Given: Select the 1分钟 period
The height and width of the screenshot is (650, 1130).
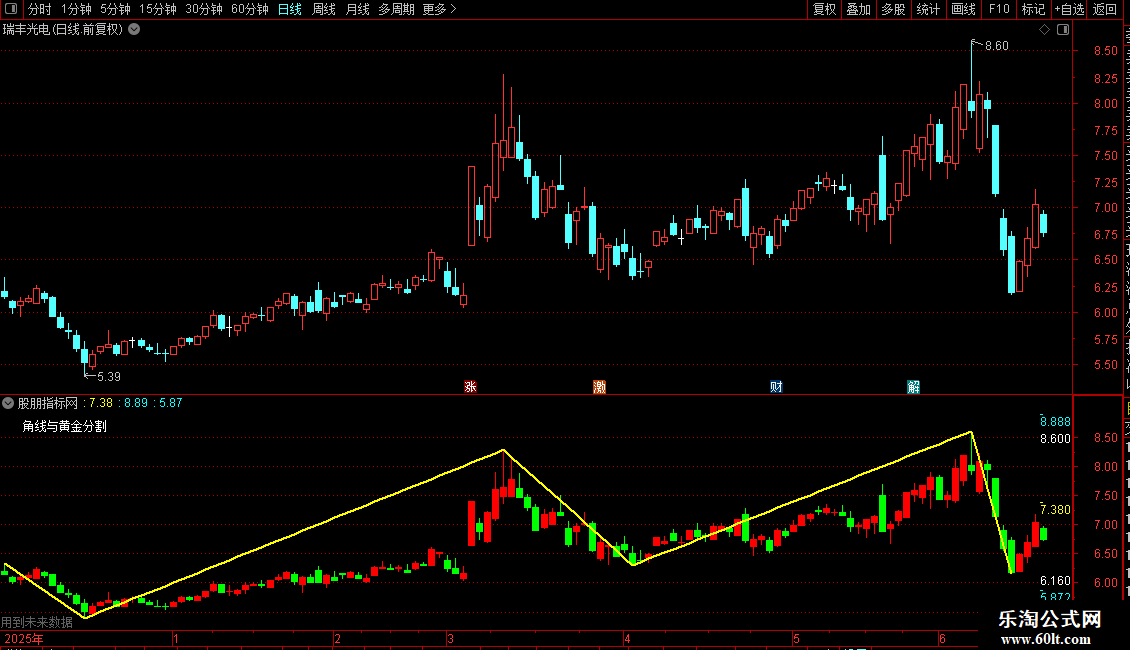Looking at the screenshot, I should (x=76, y=9).
